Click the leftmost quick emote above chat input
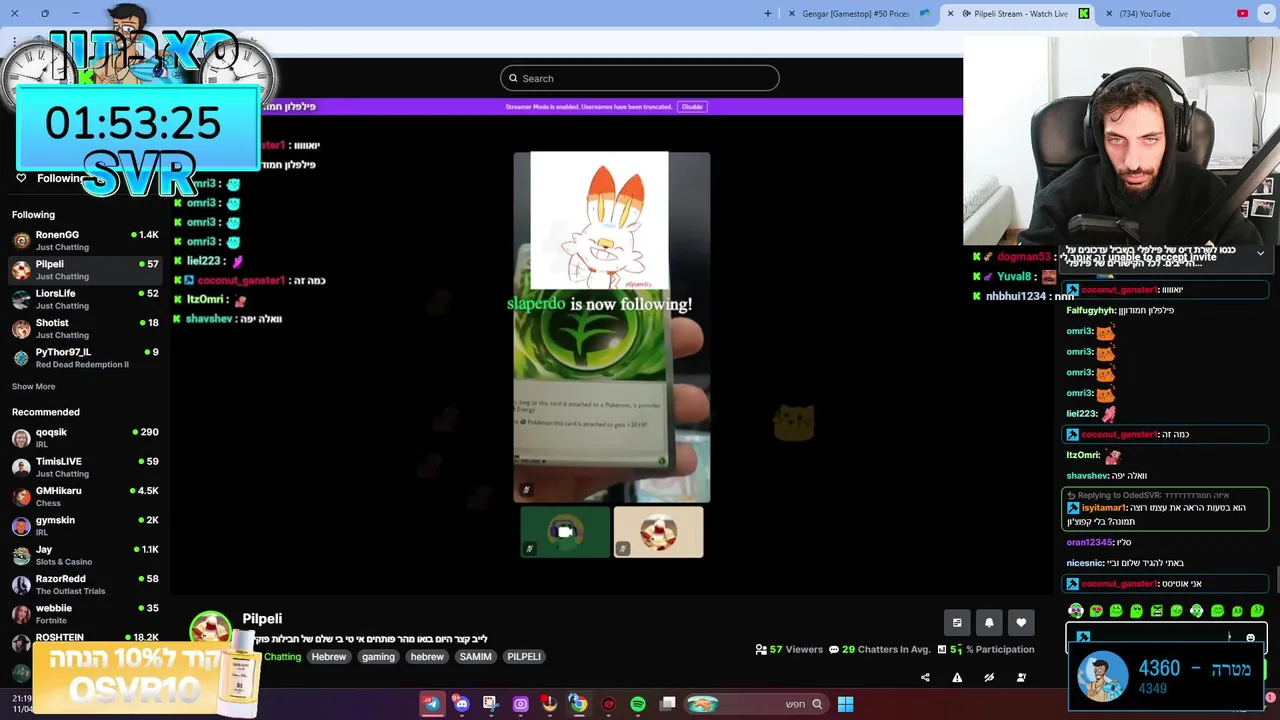The image size is (1280, 720). click(1076, 610)
